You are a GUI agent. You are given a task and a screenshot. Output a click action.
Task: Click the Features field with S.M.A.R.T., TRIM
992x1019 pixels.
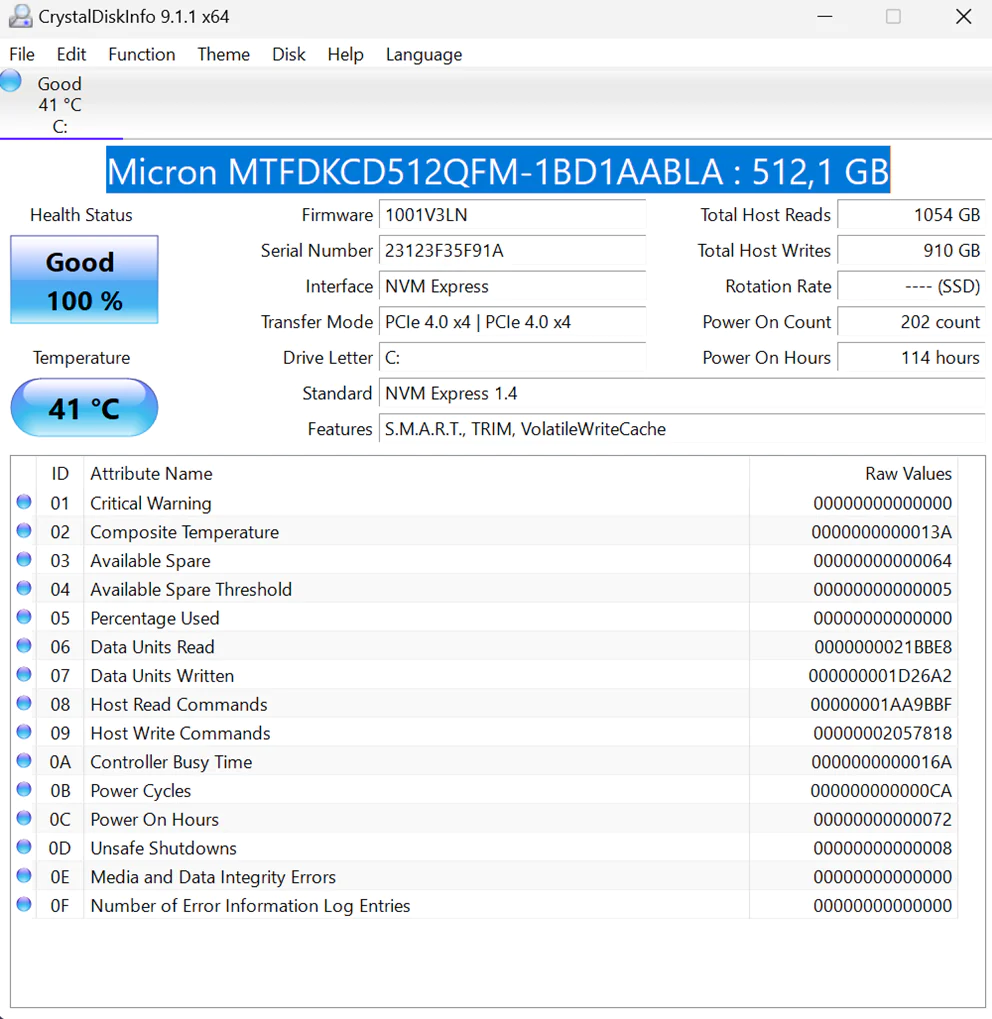coord(682,430)
